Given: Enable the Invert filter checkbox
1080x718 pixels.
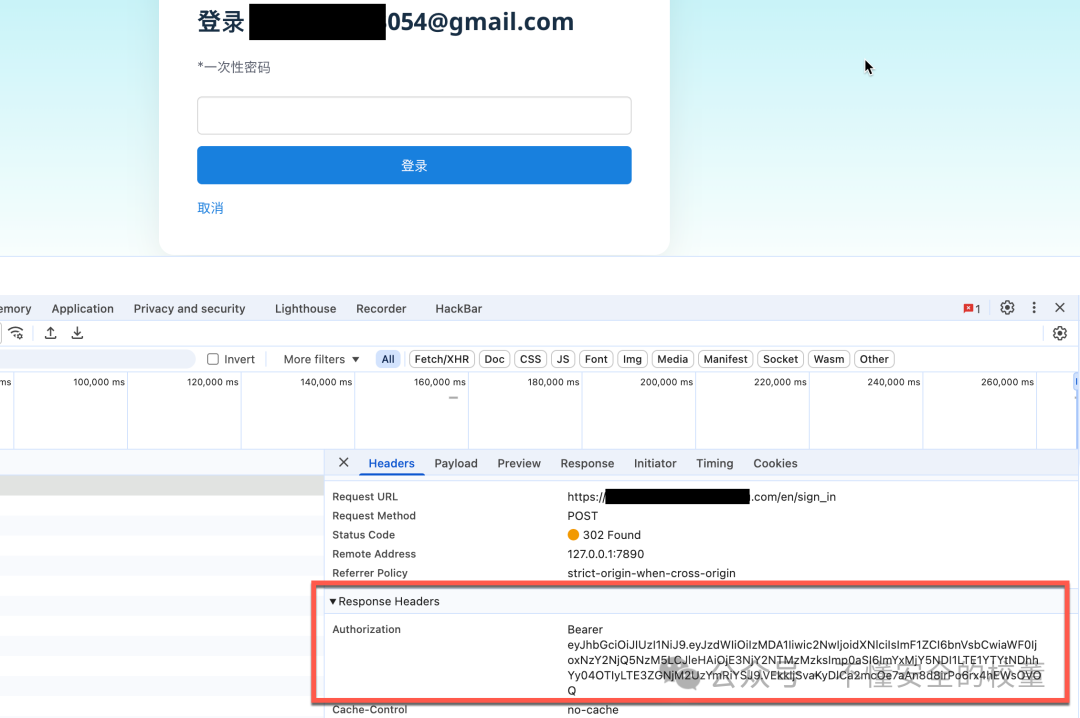Looking at the screenshot, I should pyautogui.click(x=213, y=359).
